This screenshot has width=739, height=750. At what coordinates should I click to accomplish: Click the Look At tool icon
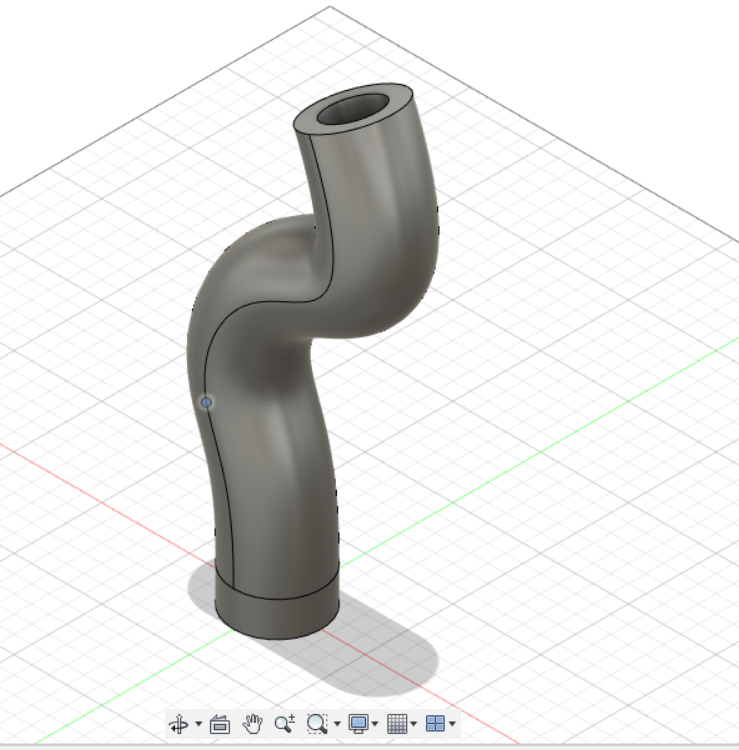coord(220,724)
